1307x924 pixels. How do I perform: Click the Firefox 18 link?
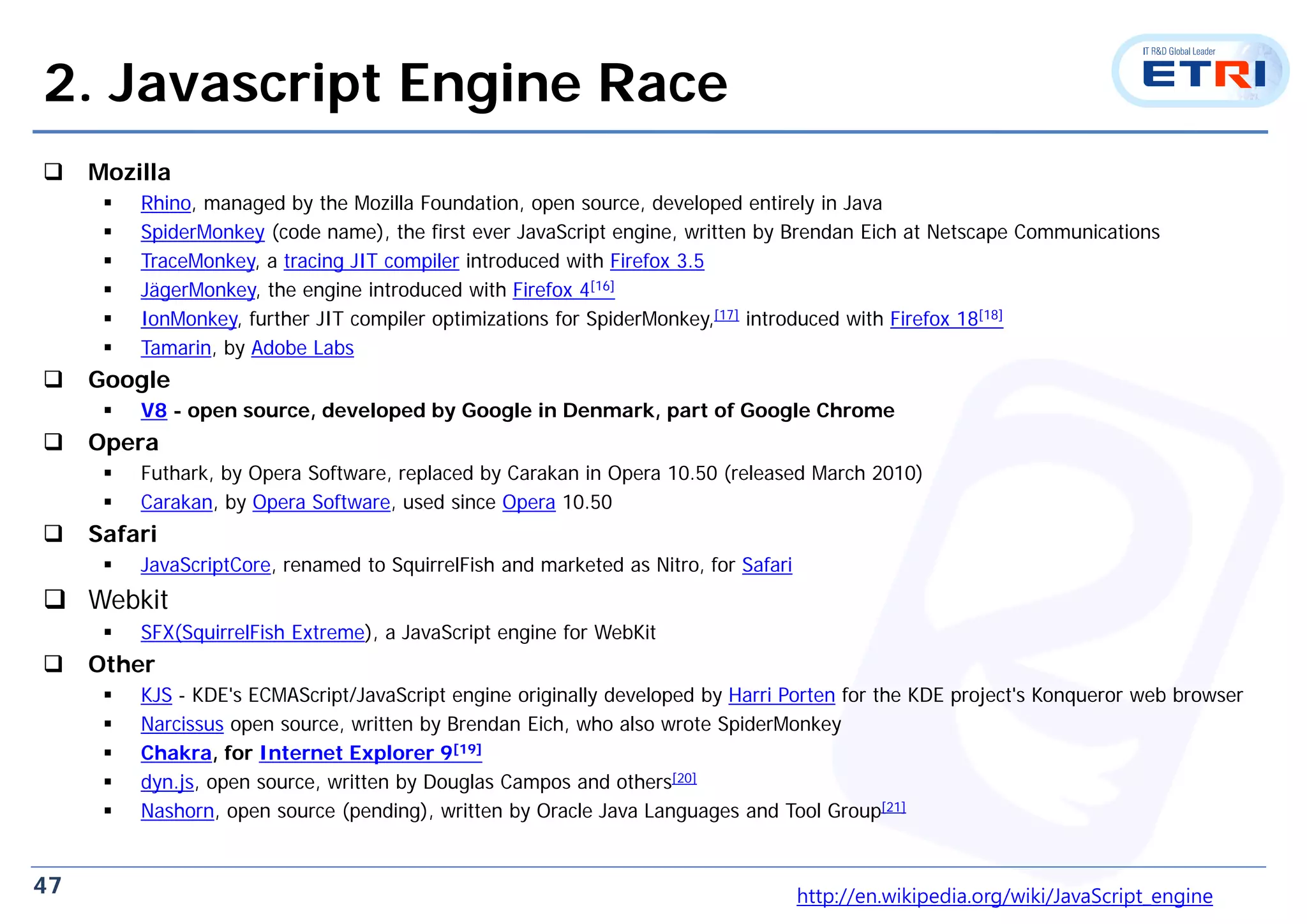934,319
